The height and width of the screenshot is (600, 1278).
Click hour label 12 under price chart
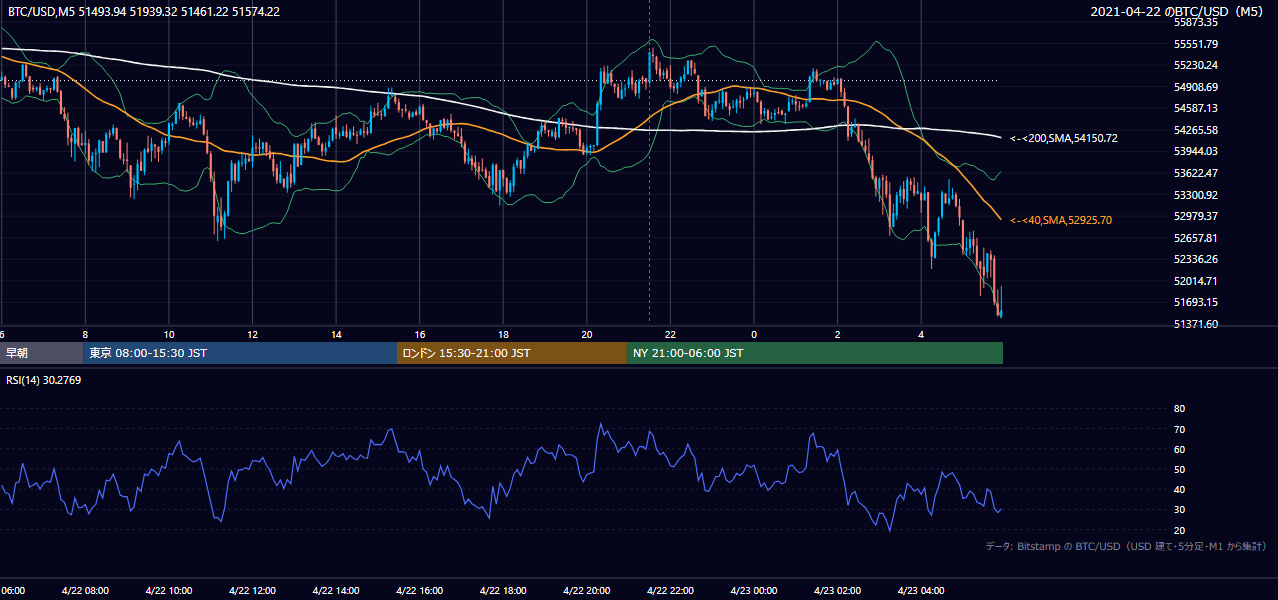(253, 334)
